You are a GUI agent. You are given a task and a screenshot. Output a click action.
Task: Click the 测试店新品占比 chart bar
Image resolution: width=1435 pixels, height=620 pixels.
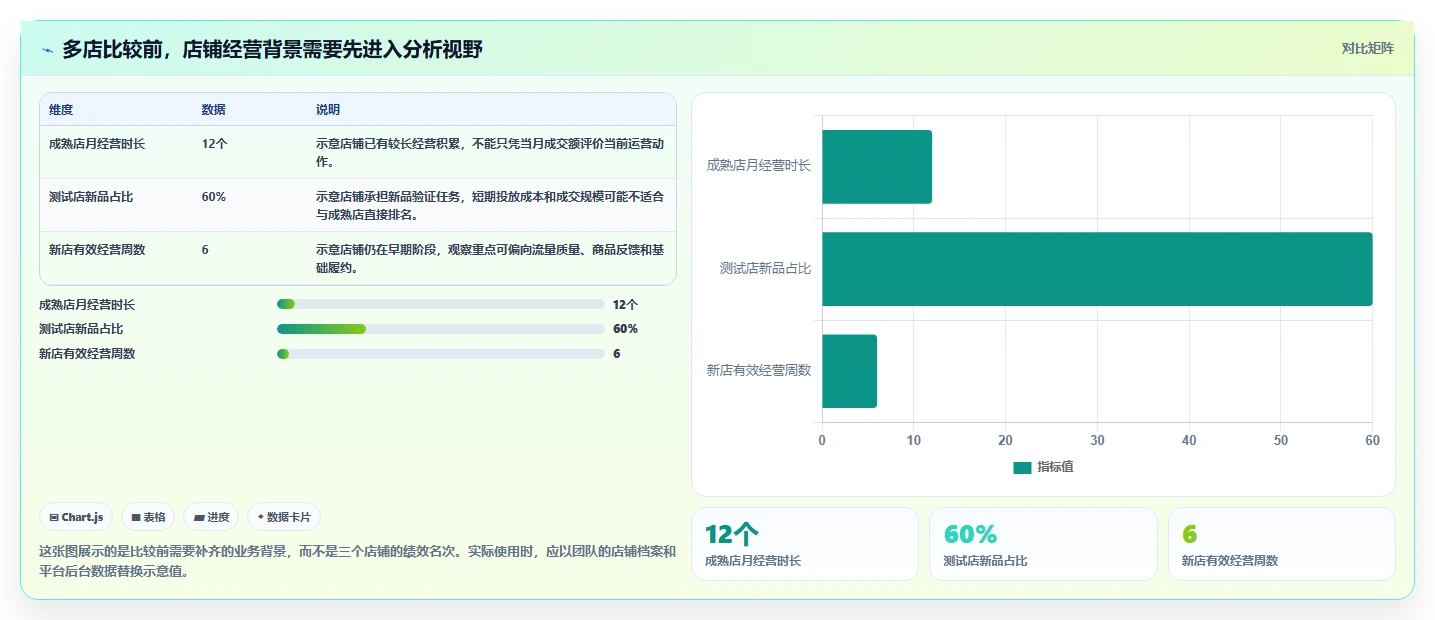(1097, 269)
